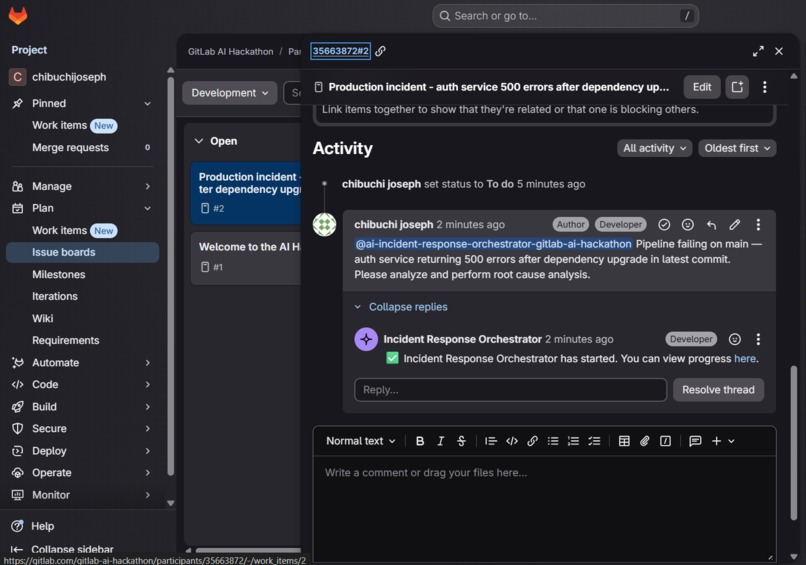Apply italic formatting in comment editor
Image resolution: width=806 pixels, height=565 pixels.
(x=441, y=441)
